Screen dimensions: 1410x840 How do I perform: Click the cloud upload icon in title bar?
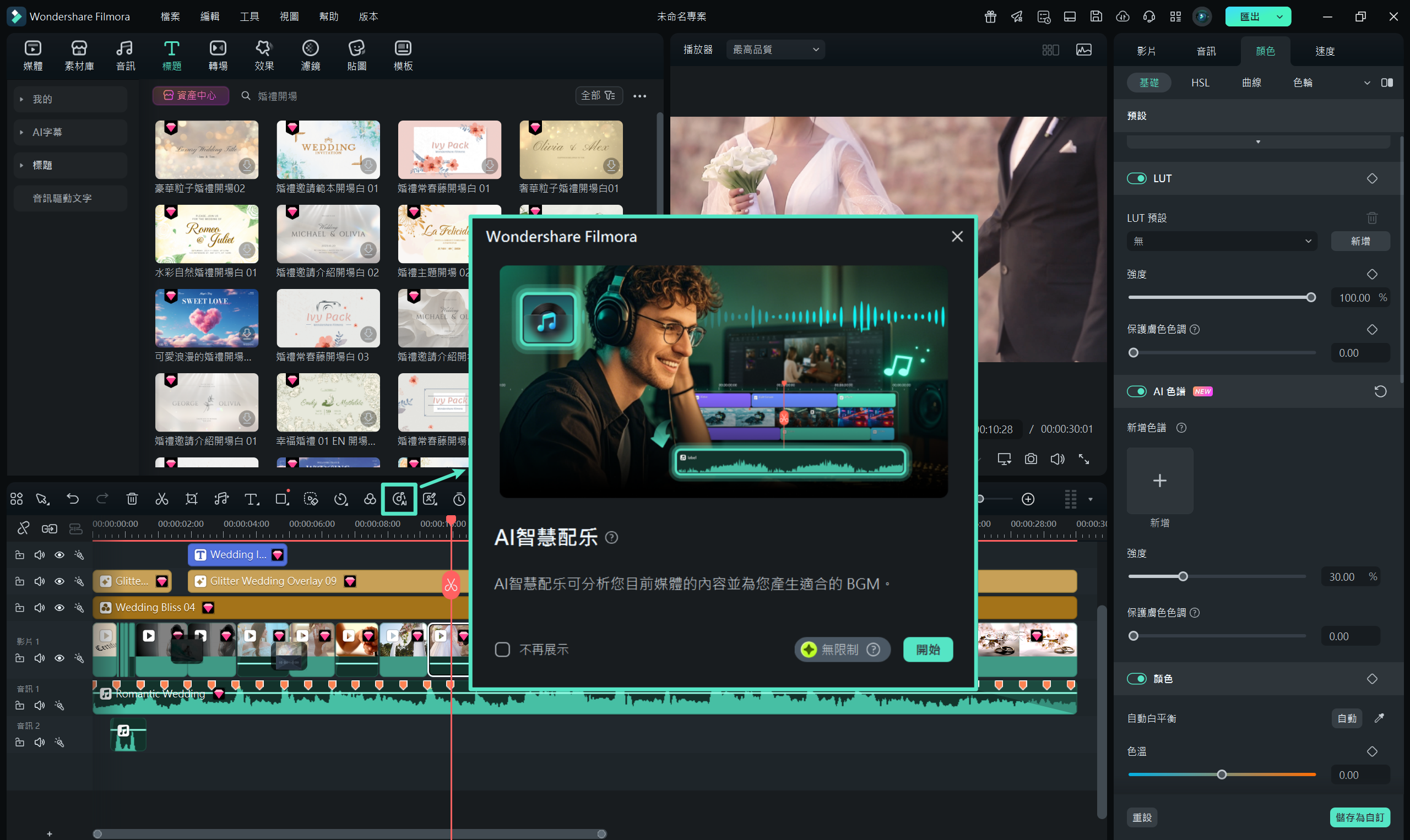tap(1123, 17)
